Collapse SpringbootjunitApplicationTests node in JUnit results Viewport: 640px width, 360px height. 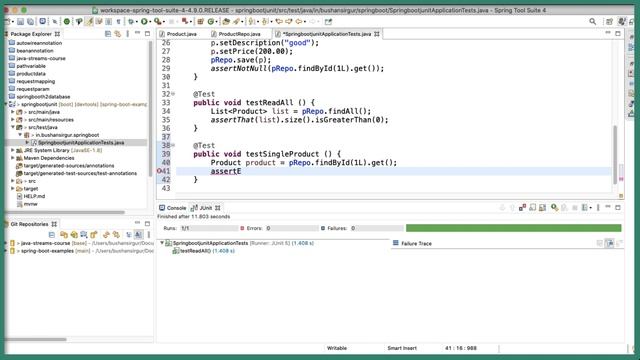point(162,243)
